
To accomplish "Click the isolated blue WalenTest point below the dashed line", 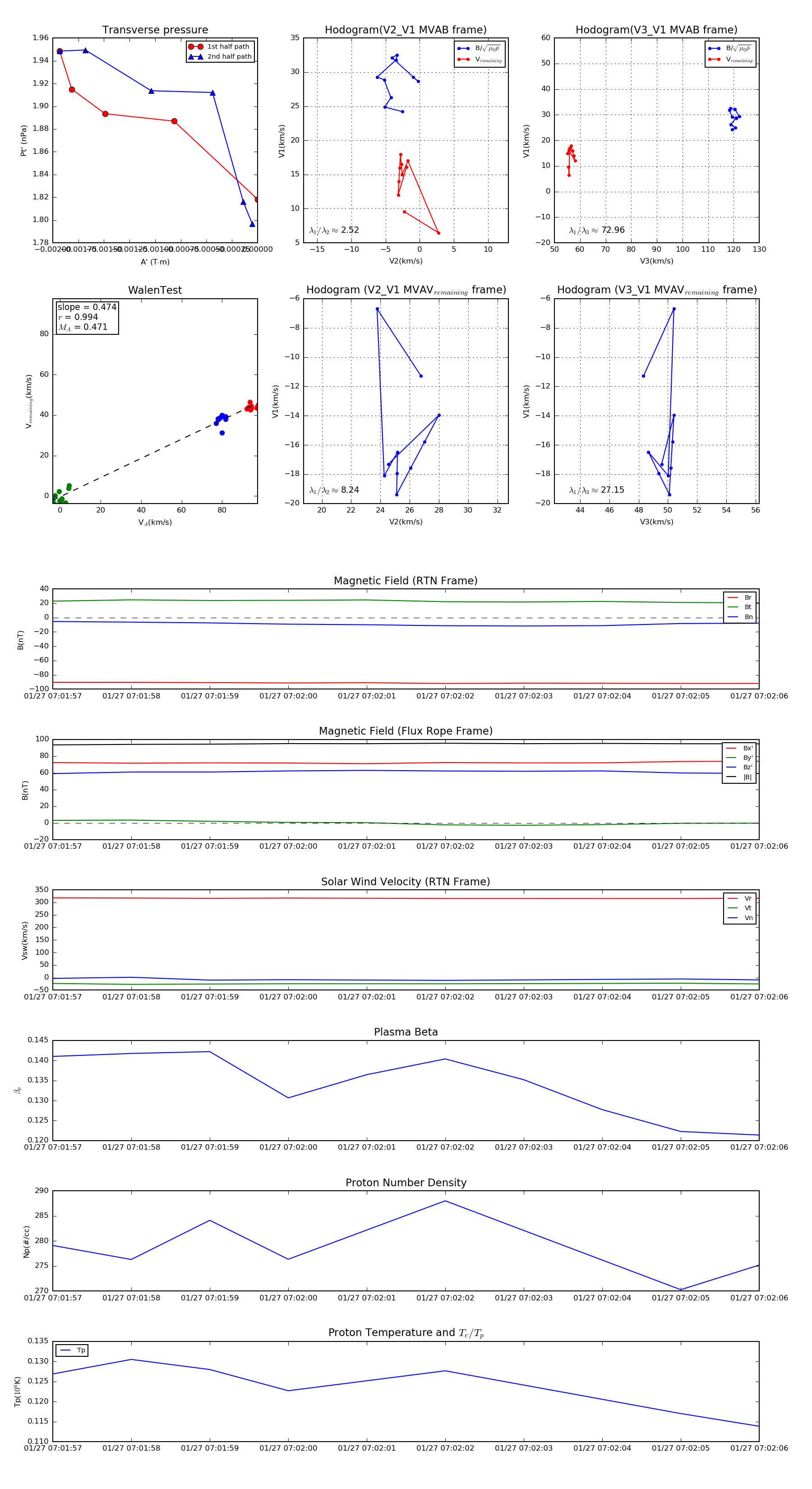I will point(222,433).
